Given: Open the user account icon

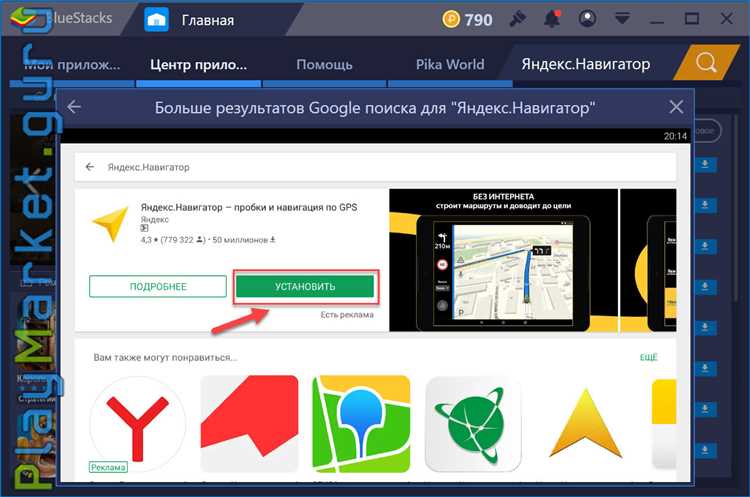Looking at the screenshot, I should [587, 19].
